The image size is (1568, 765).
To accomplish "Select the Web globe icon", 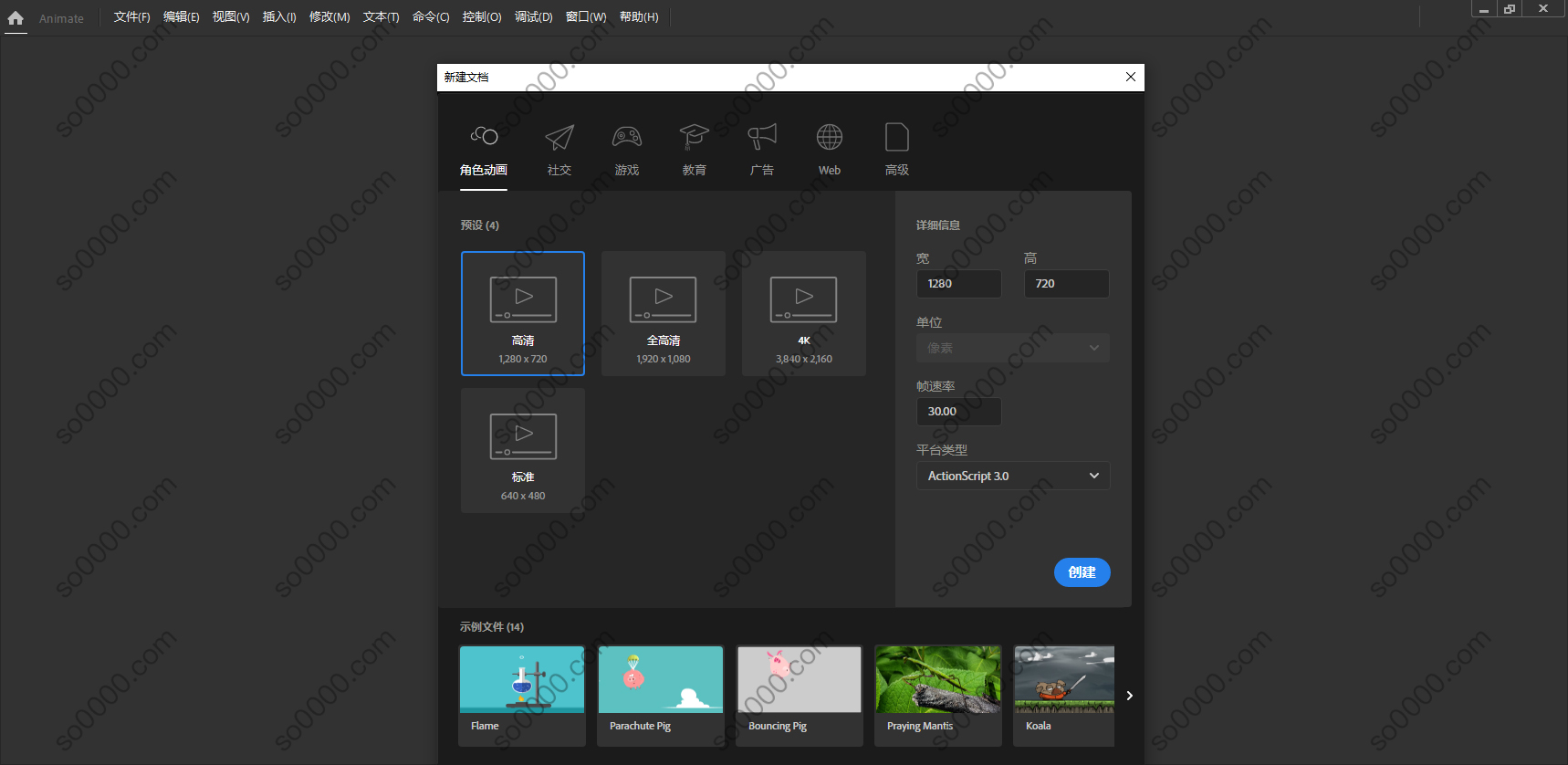I will pyautogui.click(x=830, y=137).
